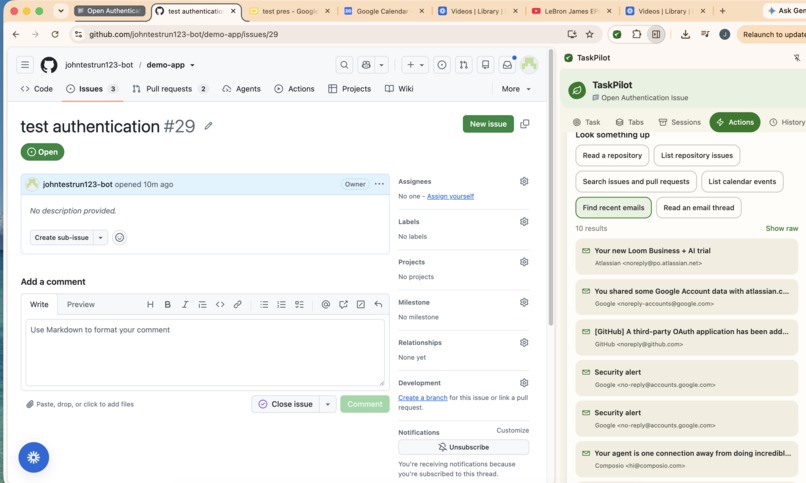
Task: Pin the TaskPilot side panel
Action: click(797, 58)
